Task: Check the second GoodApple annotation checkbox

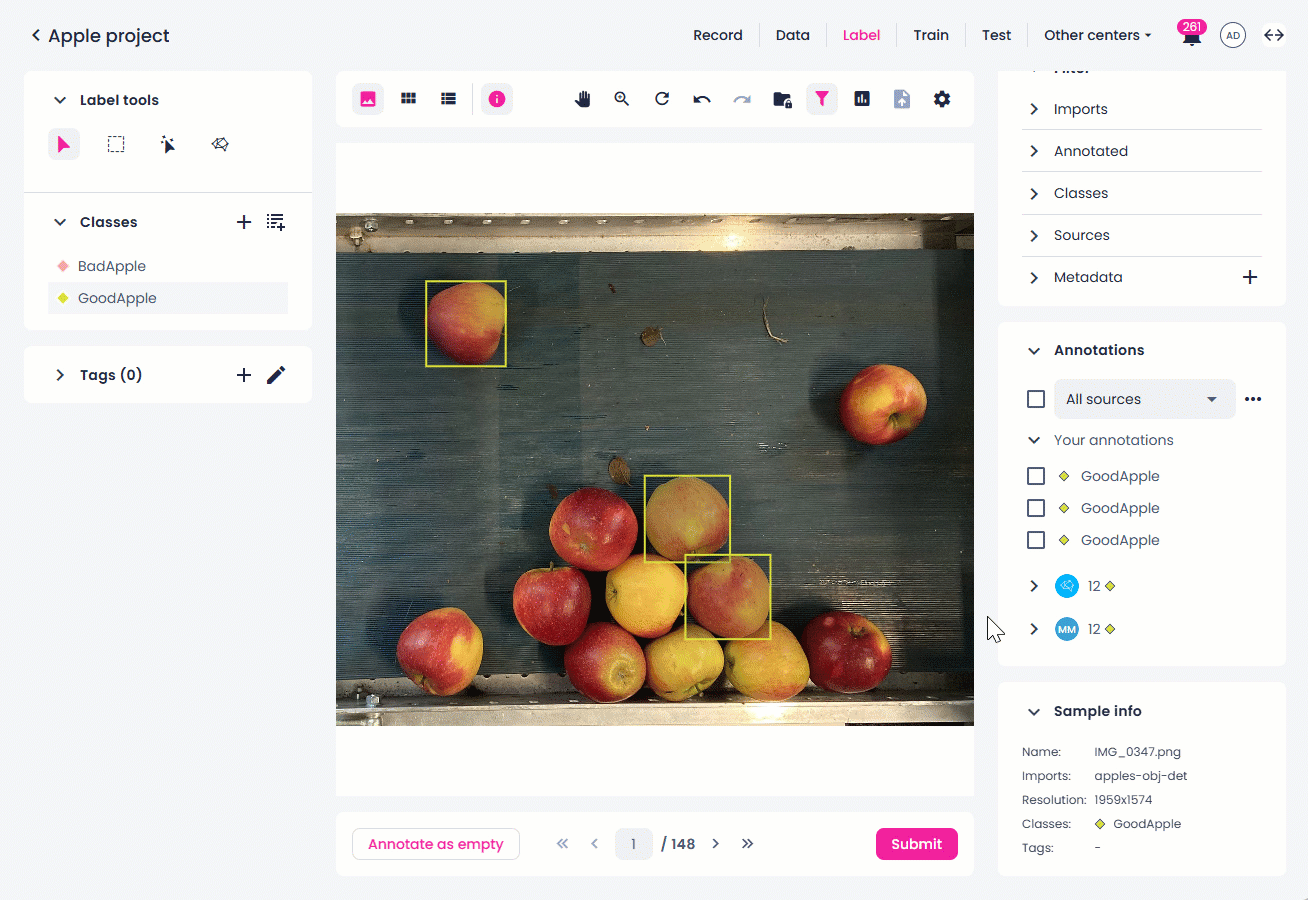Action: point(1036,508)
